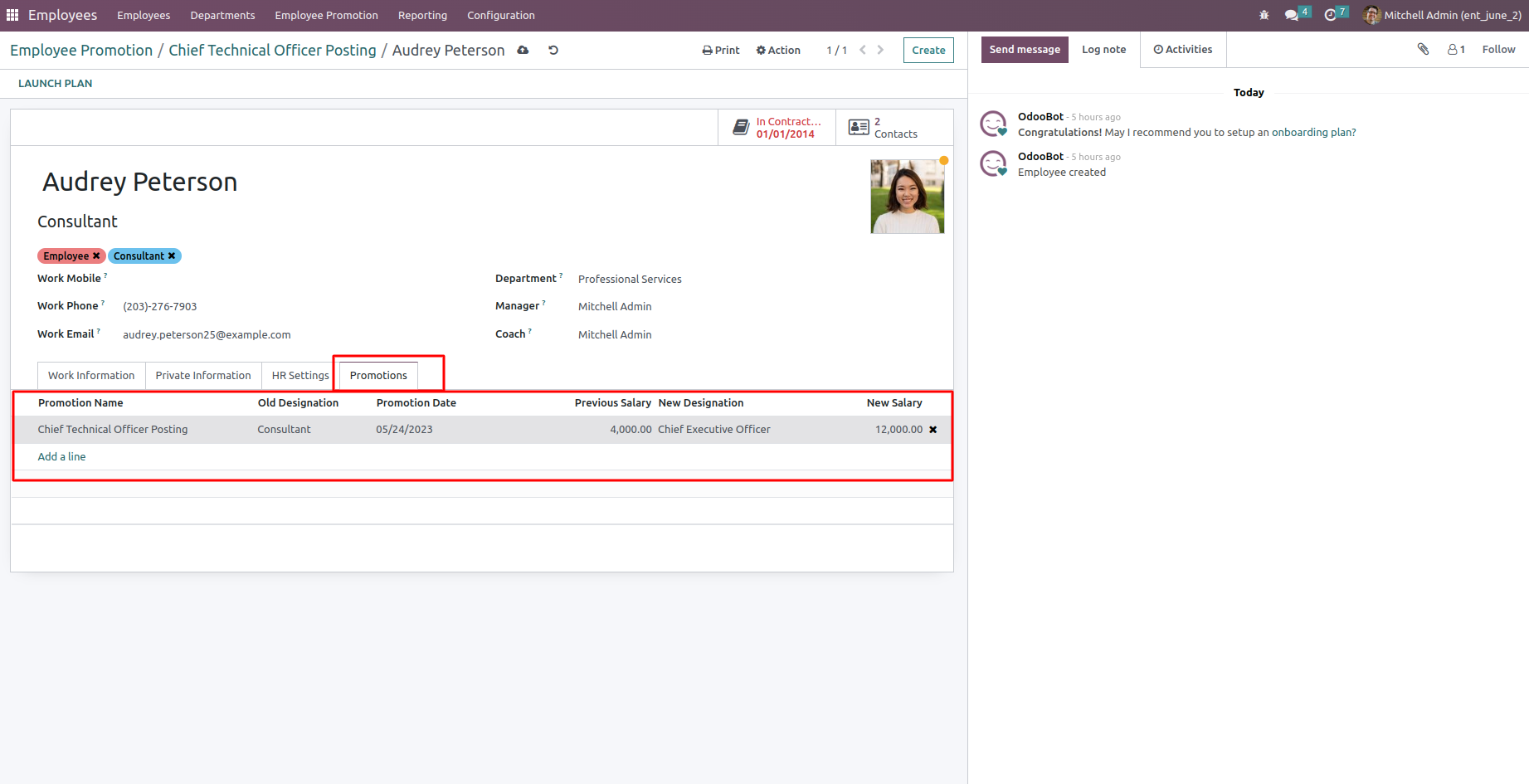This screenshot has width=1529, height=784.
Task: Click the Launch Plan button
Action: (x=56, y=84)
